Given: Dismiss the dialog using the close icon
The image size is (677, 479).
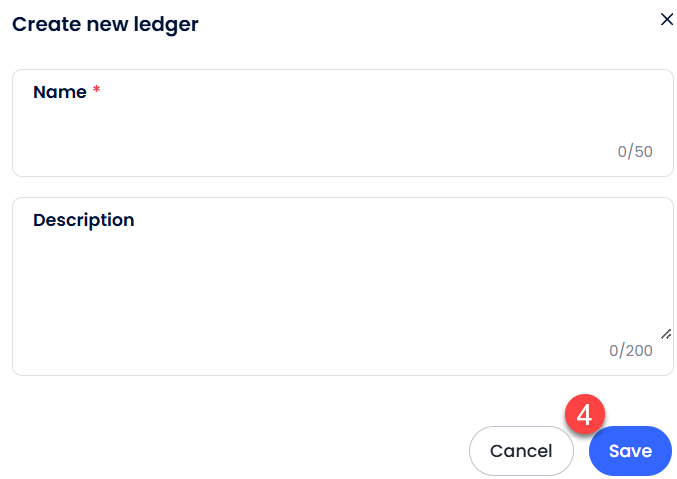Looking at the screenshot, I should point(667,19).
